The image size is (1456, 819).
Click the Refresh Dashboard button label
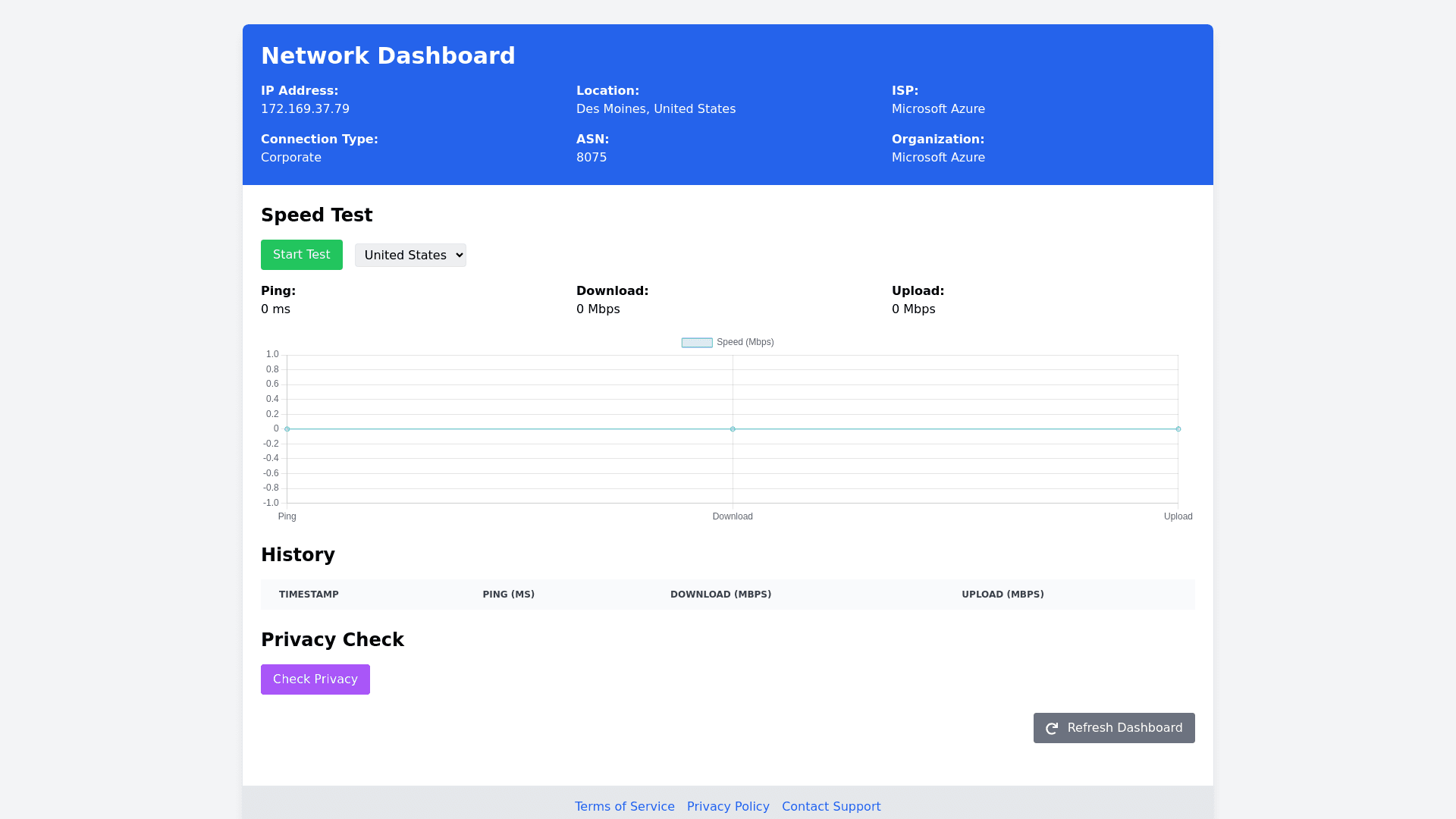[1125, 728]
